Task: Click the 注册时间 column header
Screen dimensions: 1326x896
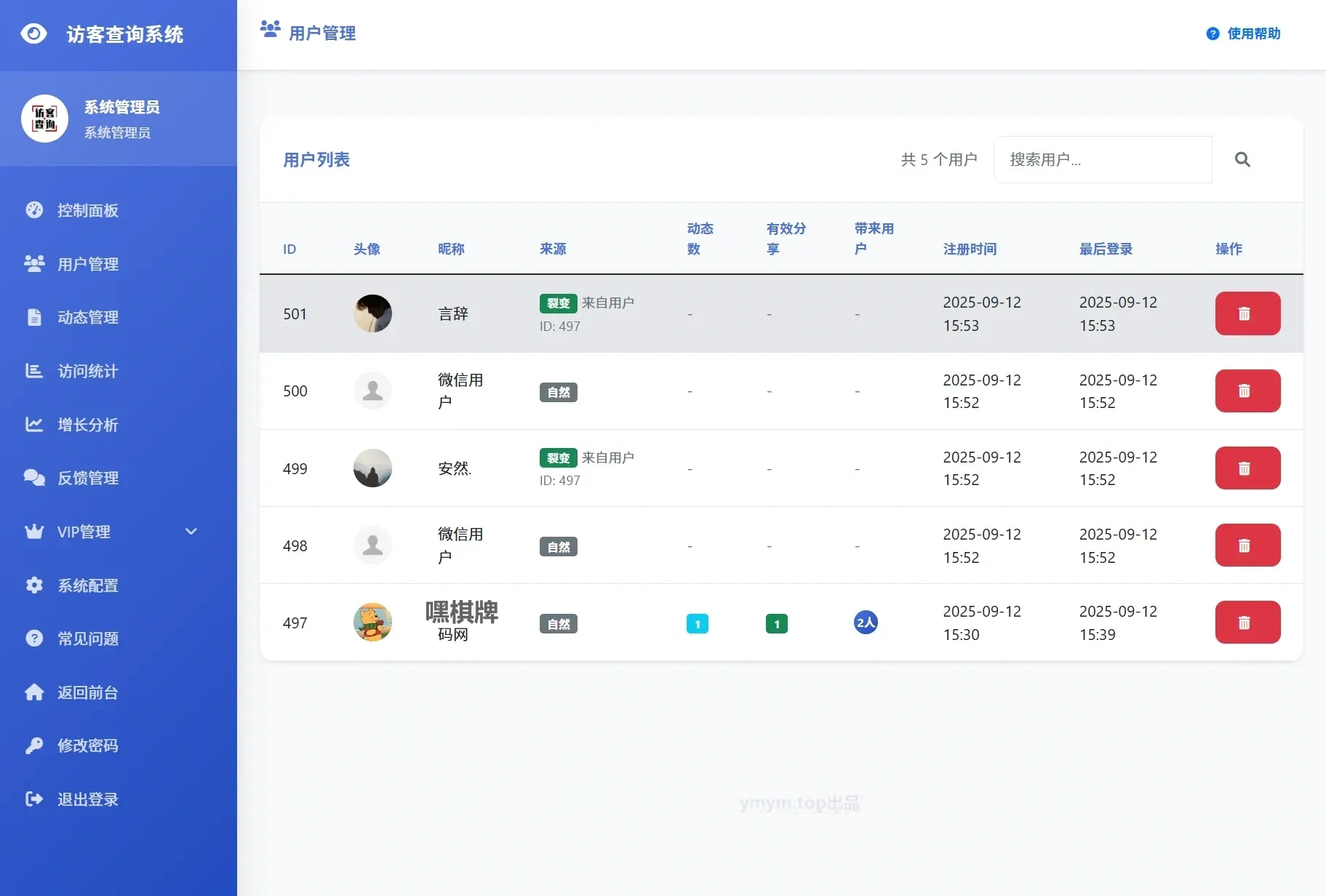Action: [x=970, y=249]
